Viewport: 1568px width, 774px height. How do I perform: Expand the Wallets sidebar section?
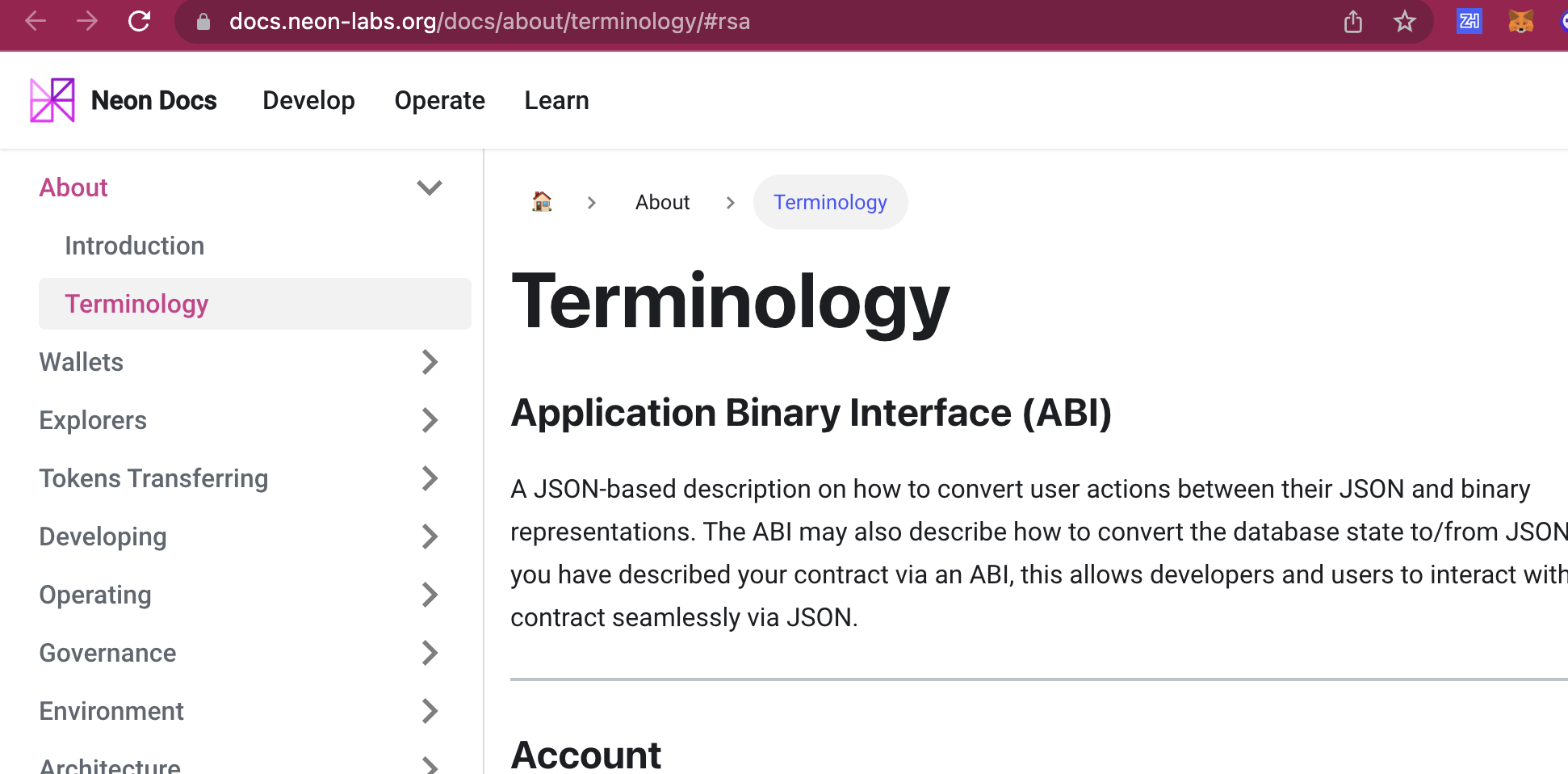[x=430, y=362]
